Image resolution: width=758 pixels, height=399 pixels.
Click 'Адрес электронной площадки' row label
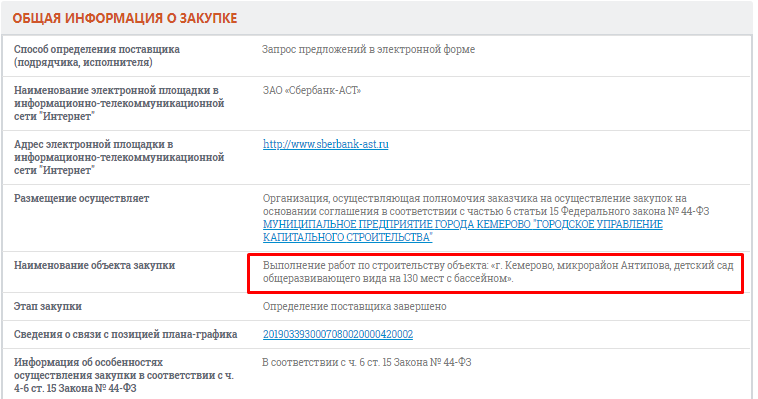[119, 157]
